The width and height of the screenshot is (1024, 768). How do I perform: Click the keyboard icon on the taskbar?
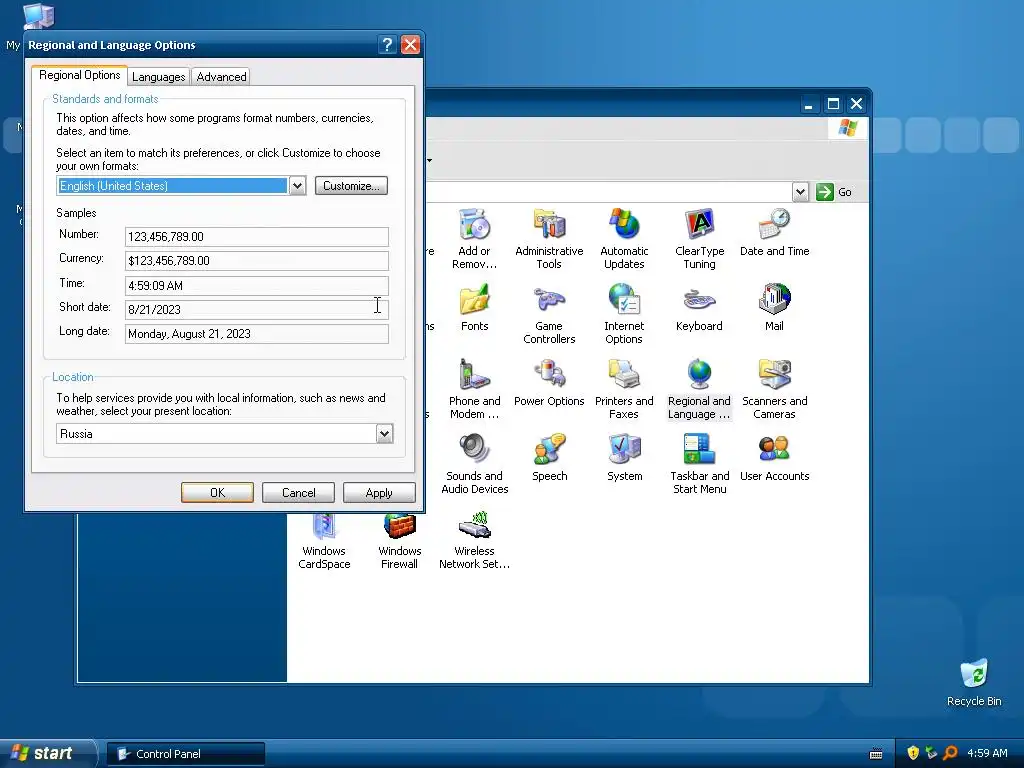tap(876, 754)
